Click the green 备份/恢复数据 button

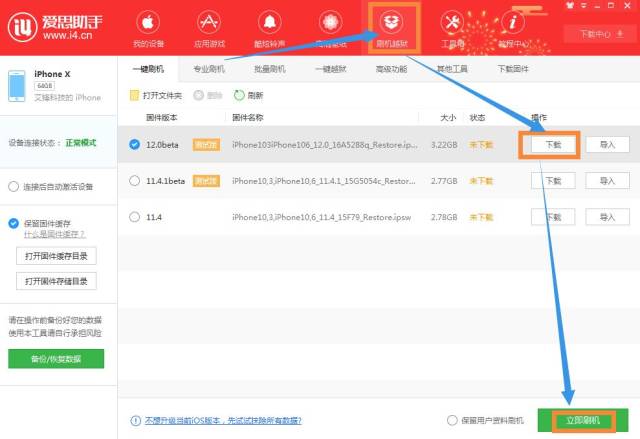point(56,359)
